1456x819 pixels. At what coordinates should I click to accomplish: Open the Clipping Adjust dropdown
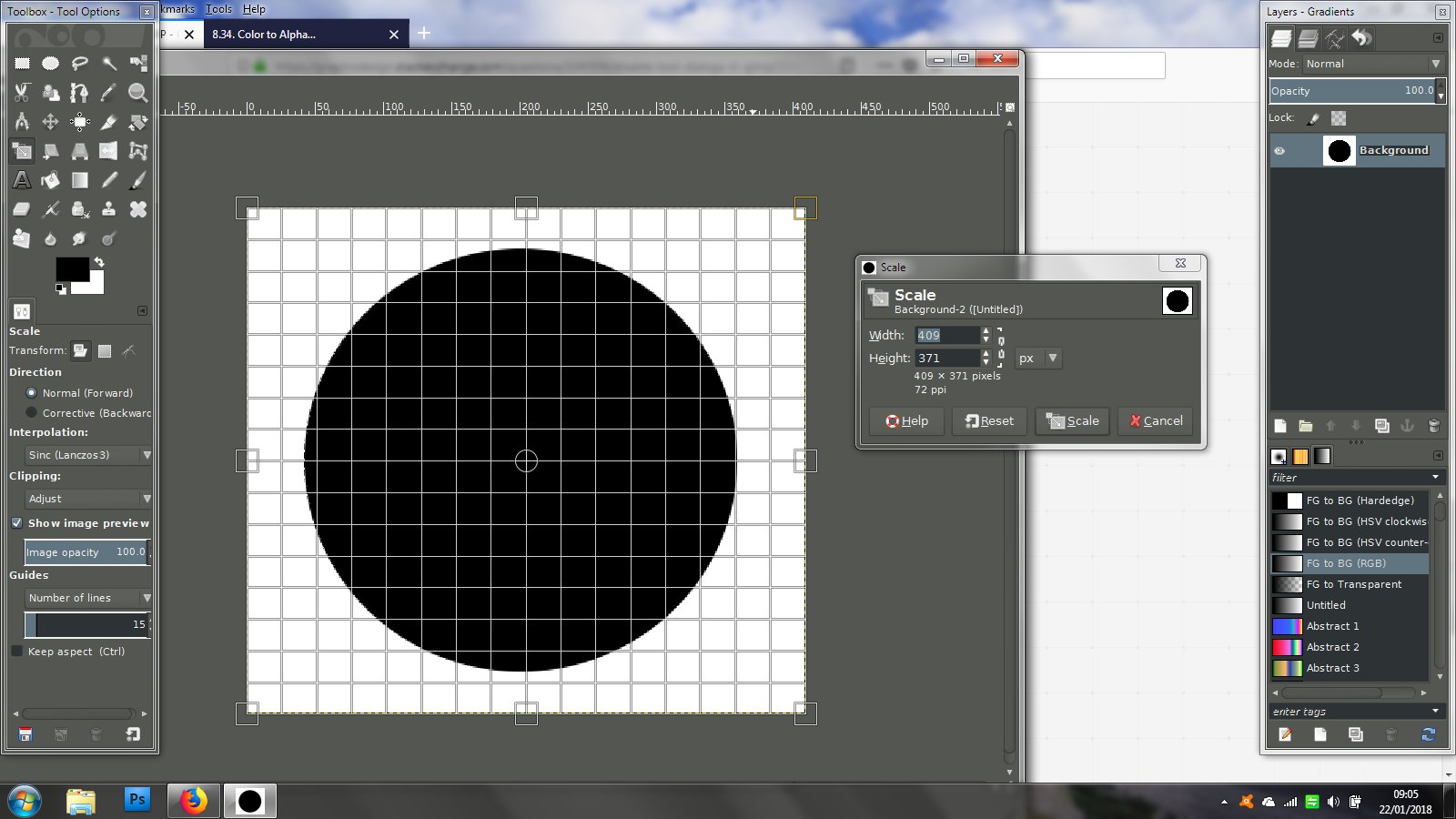[x=88, y=499]
